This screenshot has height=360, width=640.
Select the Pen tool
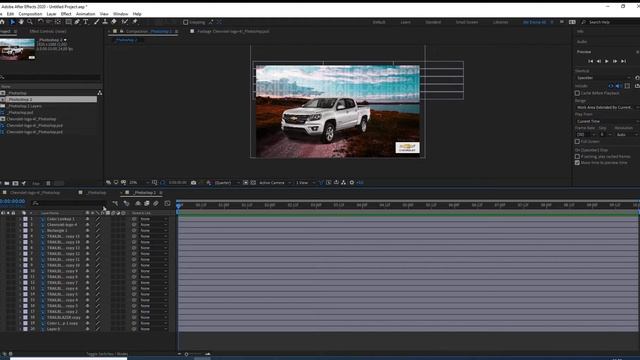tap(77, 22)
